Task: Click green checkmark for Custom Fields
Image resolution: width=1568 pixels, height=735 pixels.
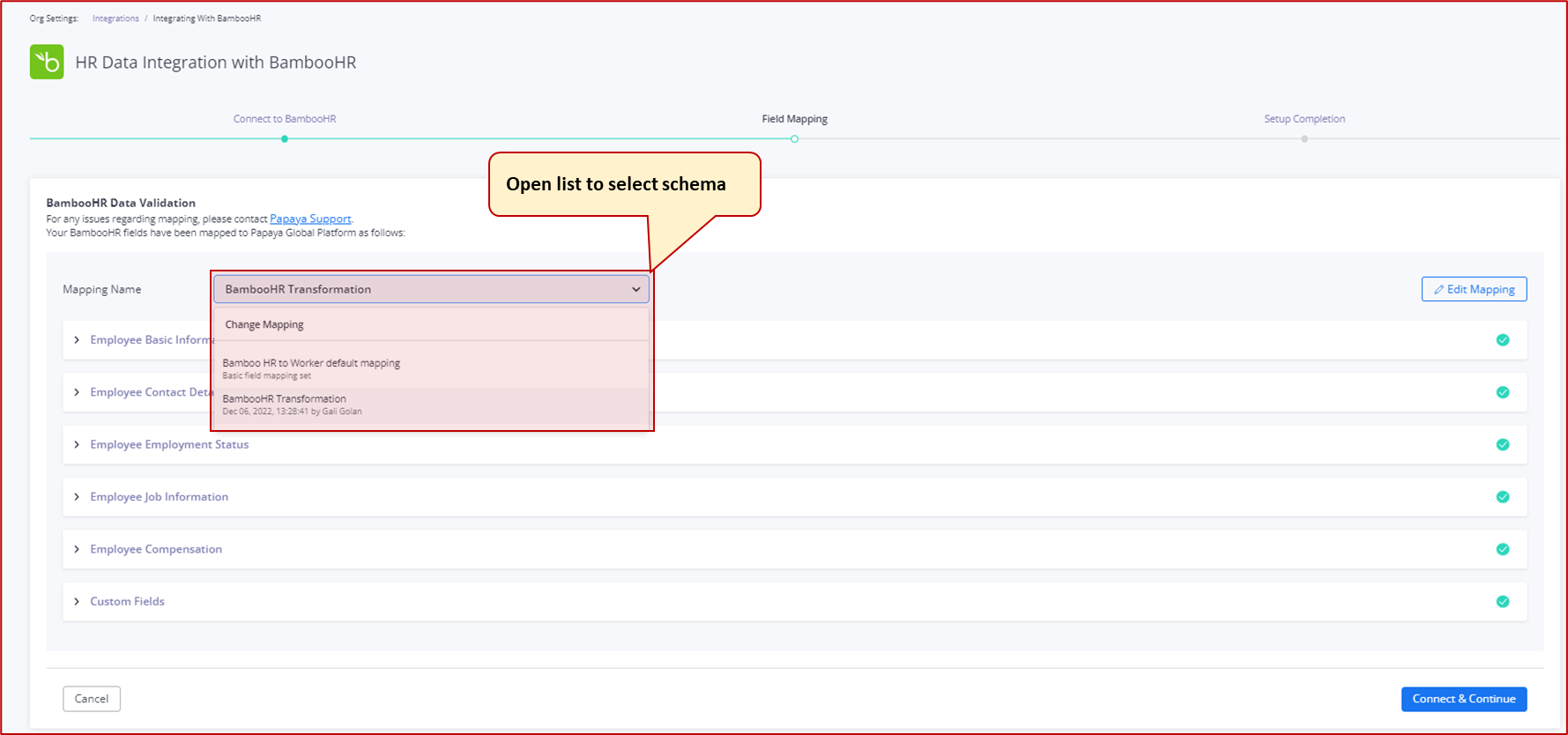Action: click(x=1503, y=602)
